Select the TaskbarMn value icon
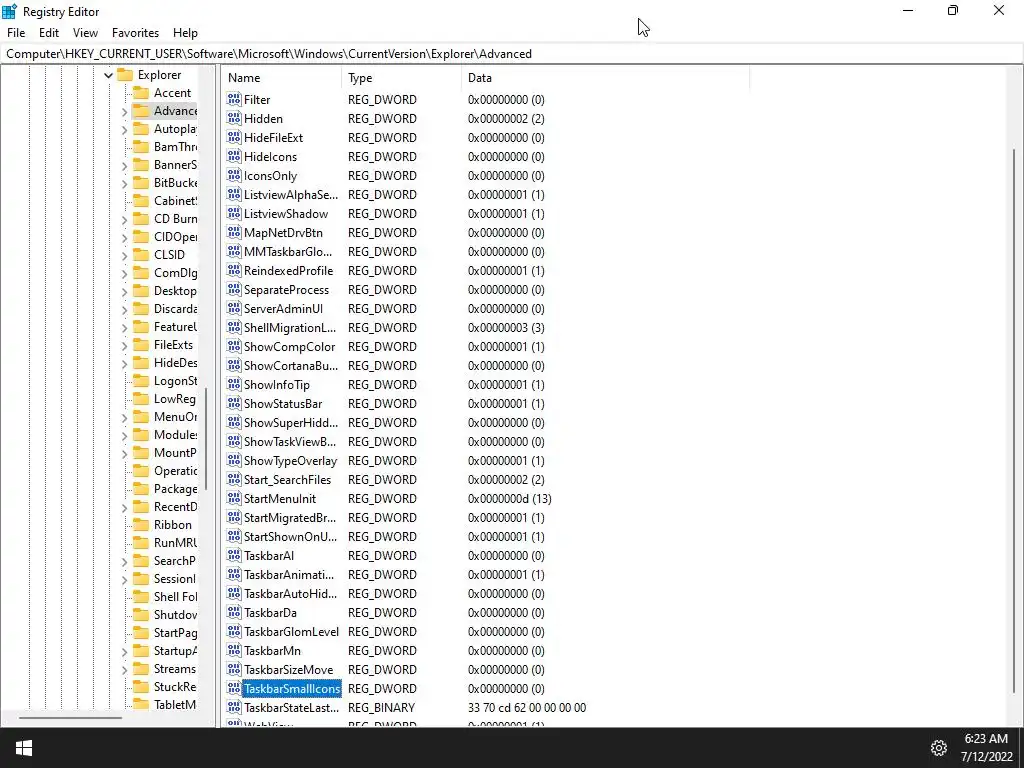The height and width of the screenshot is (768, 1024). click(234, 650)
